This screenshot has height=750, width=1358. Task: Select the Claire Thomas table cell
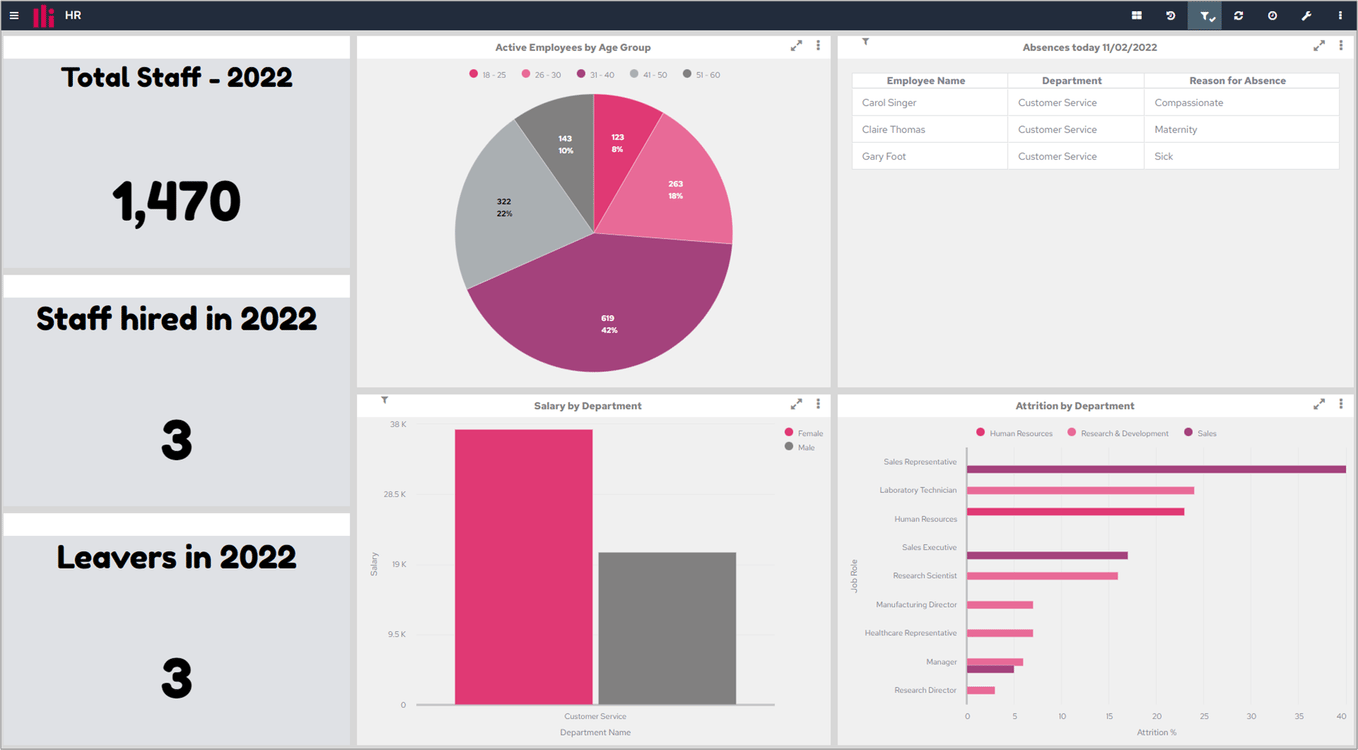pyautogui.click(x=929, y=129)
